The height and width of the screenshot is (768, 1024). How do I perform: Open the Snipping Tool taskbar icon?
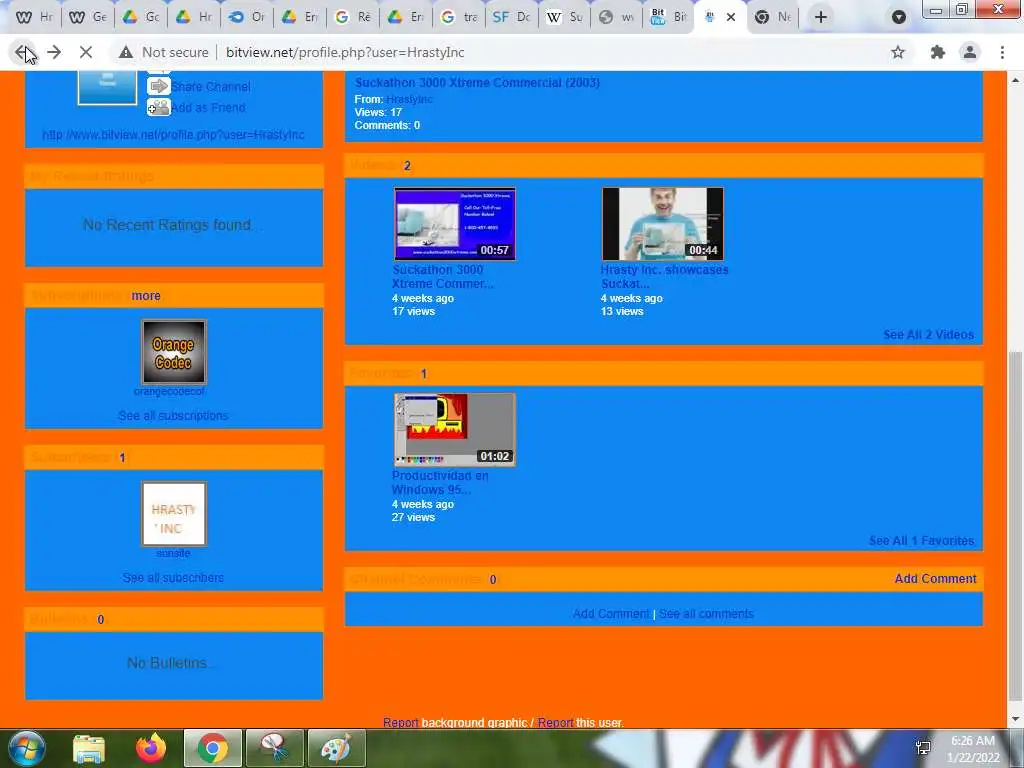pyautogui.click(x=275, y=748)
